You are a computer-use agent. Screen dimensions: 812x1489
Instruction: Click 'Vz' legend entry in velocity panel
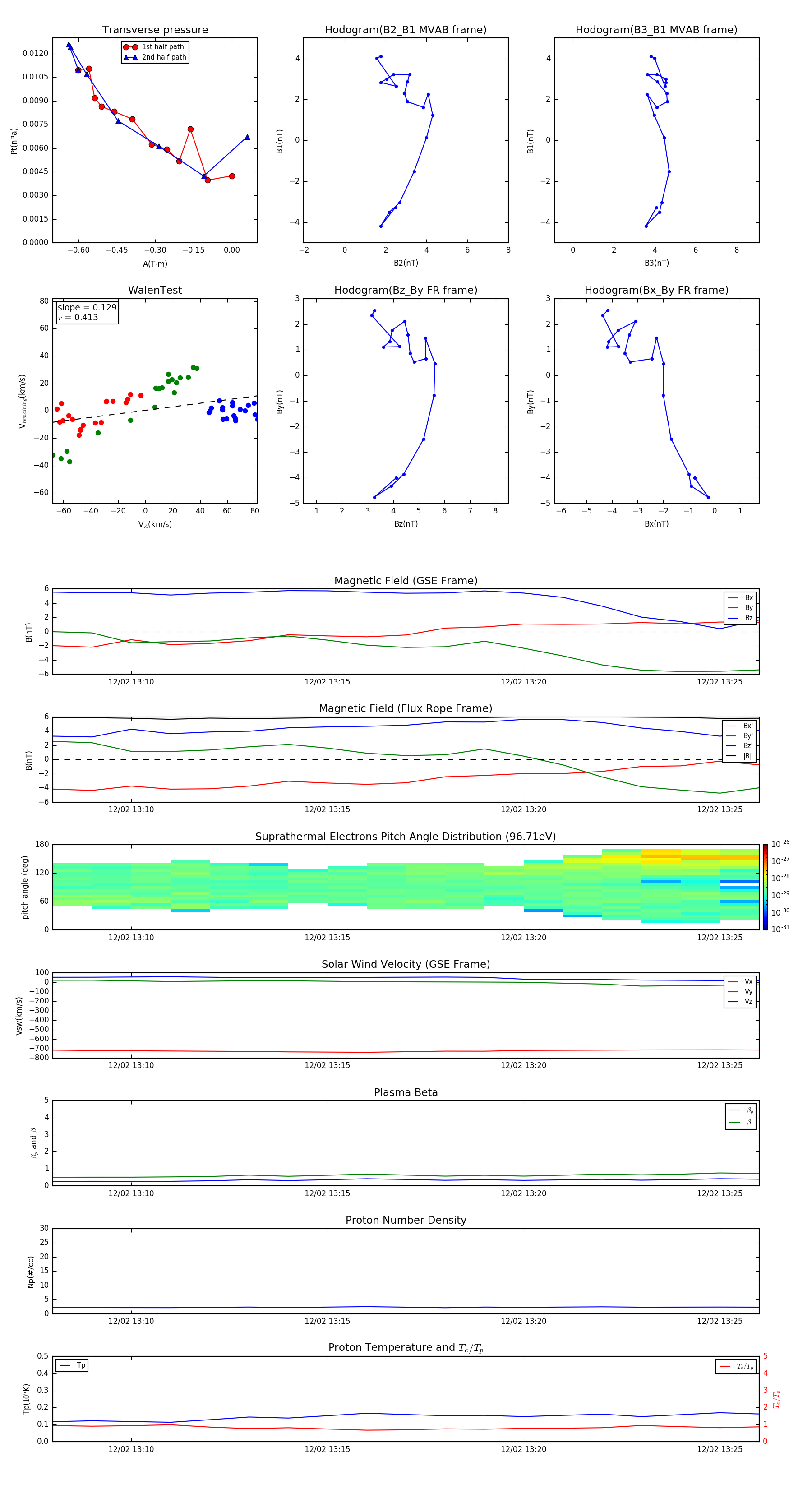741,1002
